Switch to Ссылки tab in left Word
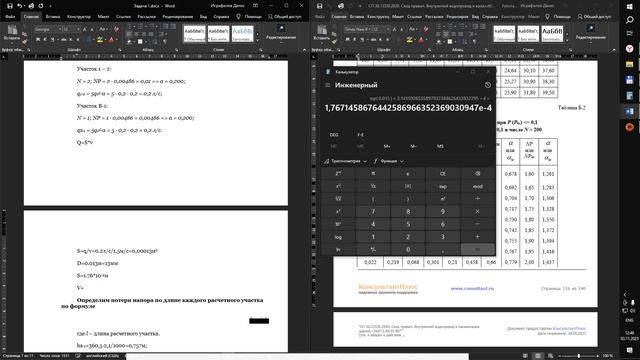The width and height of the screenshot is (640, 360). pyautogui.click(x=123, y=17)
